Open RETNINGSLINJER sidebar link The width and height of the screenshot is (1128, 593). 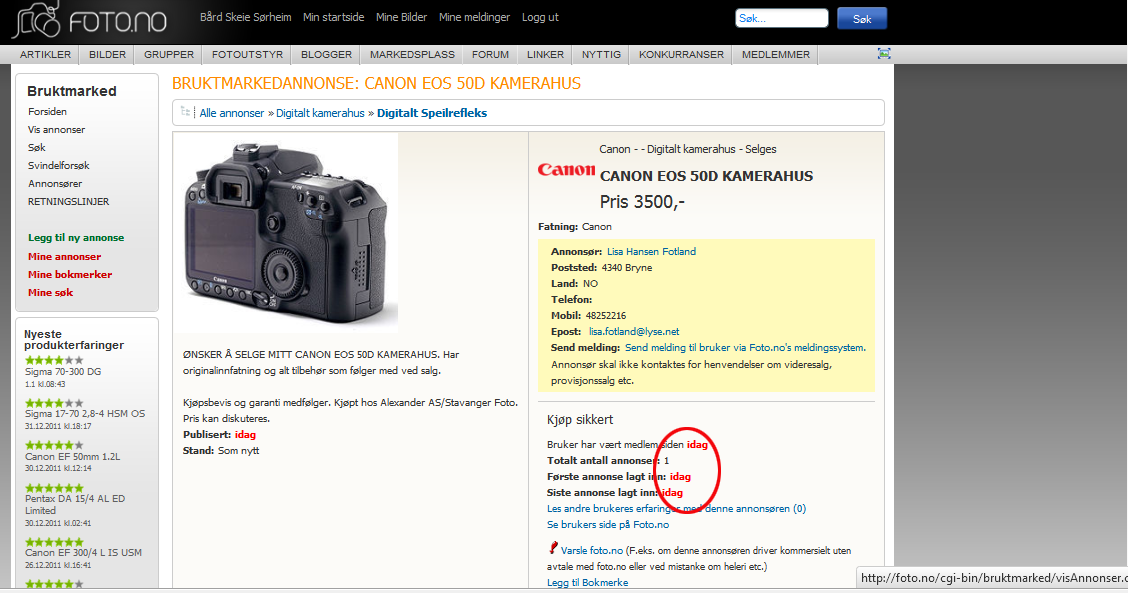pyautogui.click(x=68, y=202)
